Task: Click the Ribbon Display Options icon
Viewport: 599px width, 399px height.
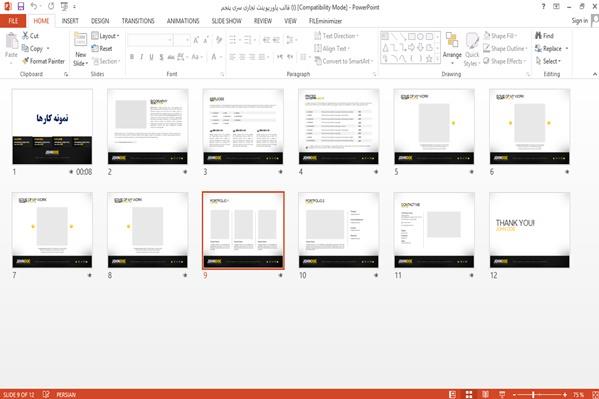Action: click(x=556, y=6)
